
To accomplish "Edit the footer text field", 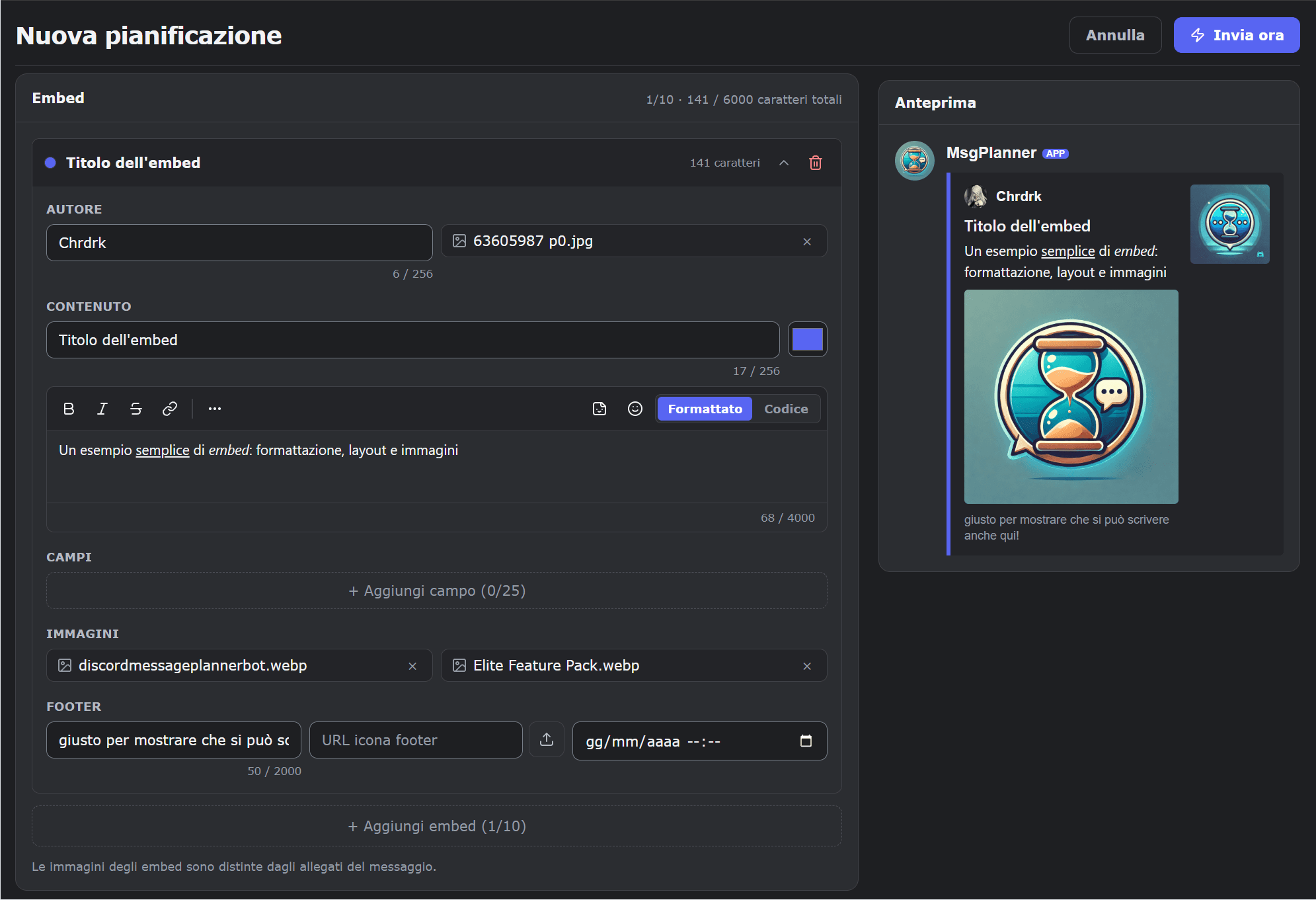I will click(x=174, y=740).
